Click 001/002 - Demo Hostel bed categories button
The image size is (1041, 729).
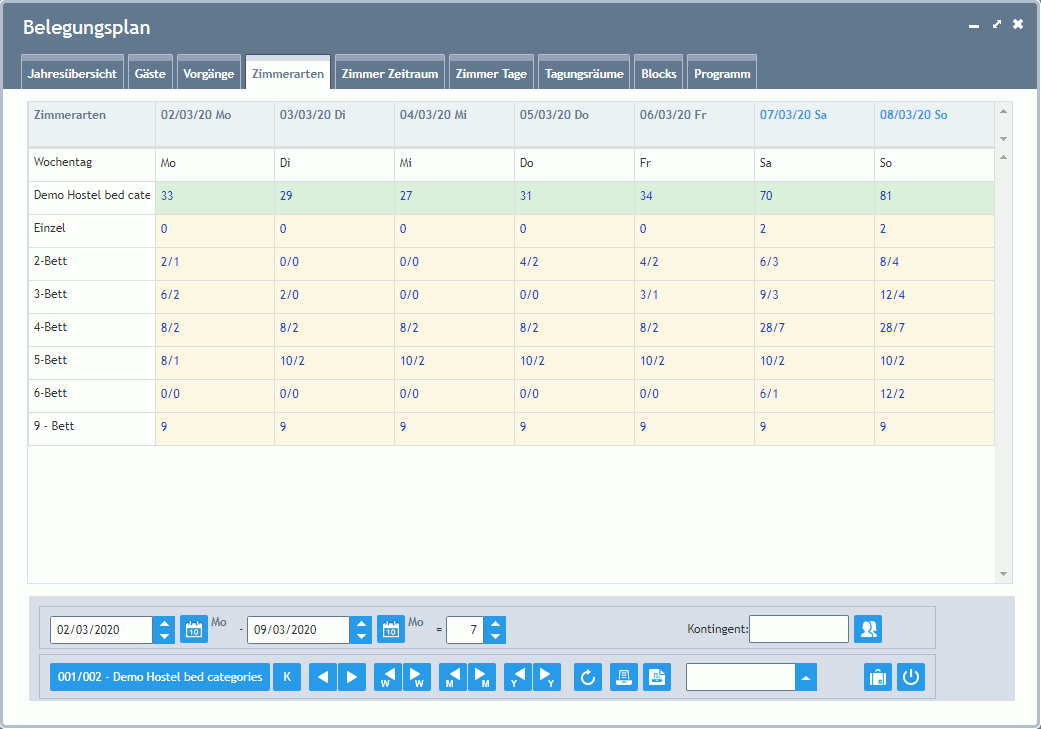pos(160,677)
